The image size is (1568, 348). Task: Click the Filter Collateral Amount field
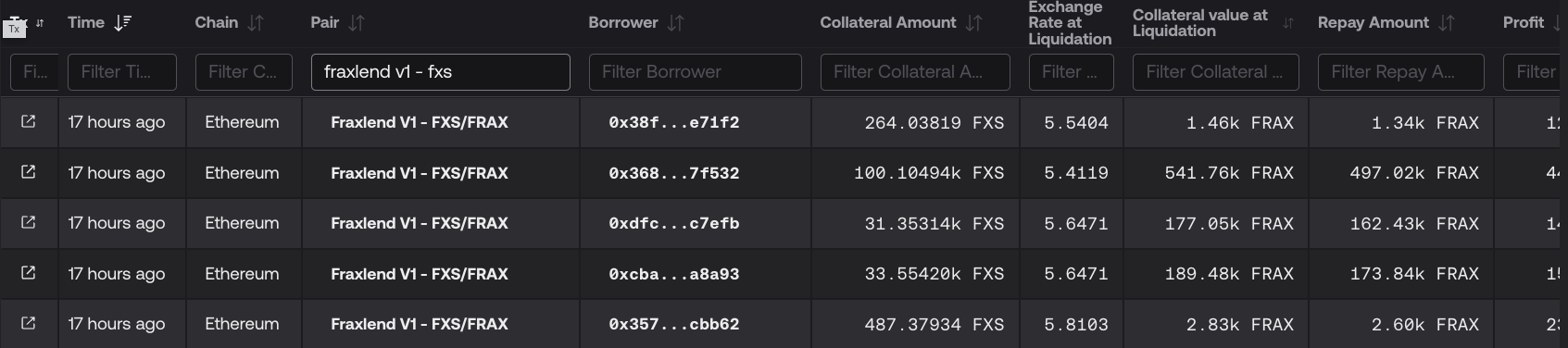tap(915, 72)
